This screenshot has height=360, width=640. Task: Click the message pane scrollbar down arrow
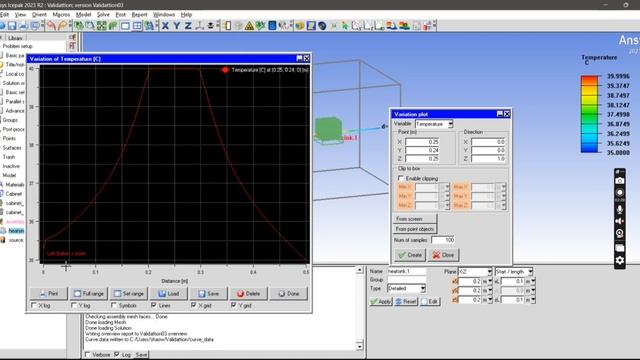pyautogui.click(x=359, y=347)
